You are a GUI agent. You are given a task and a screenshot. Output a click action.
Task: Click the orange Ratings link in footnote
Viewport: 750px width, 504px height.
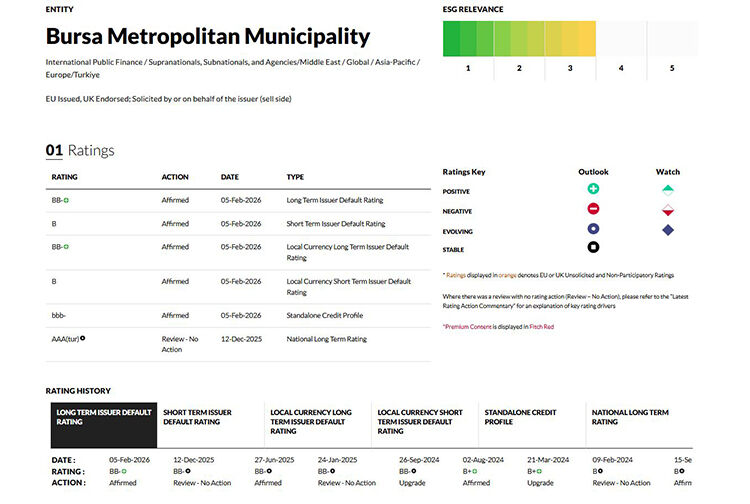[456, 275]
